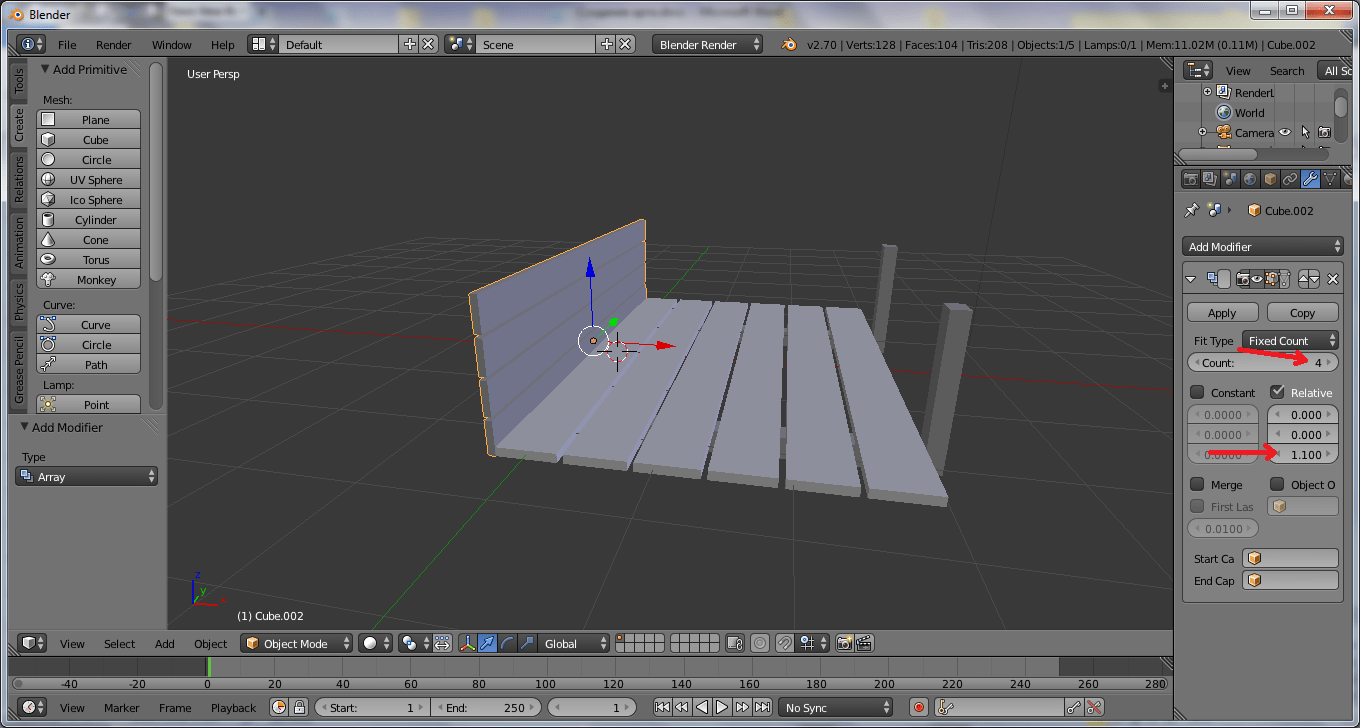Add a Point lamp
This screenshot has height=728, width=1360.
click(x=89, y=405)
